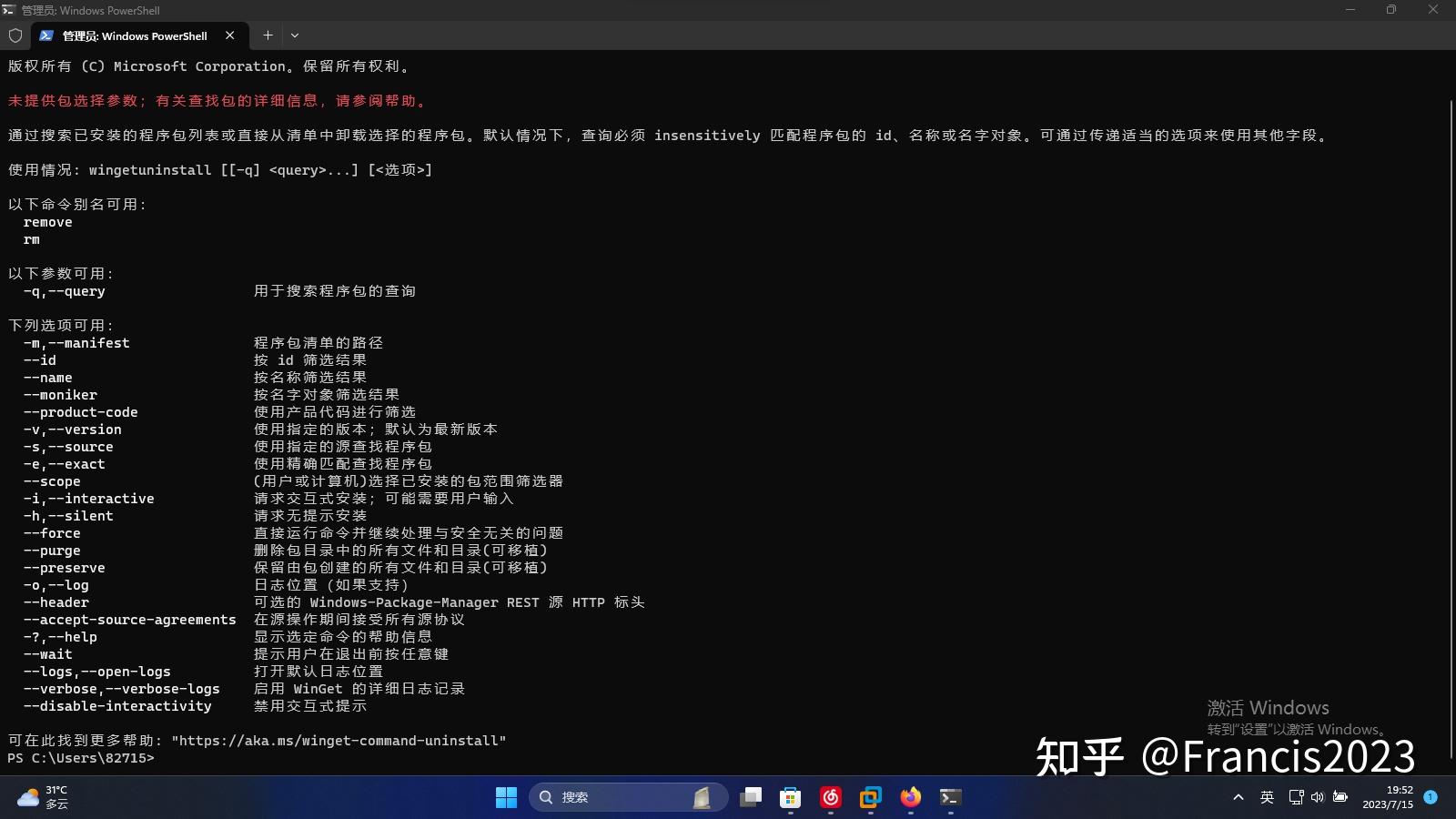Open the Windows Start menu
Screen dimensions: 1456x819
tap(506, 797)
